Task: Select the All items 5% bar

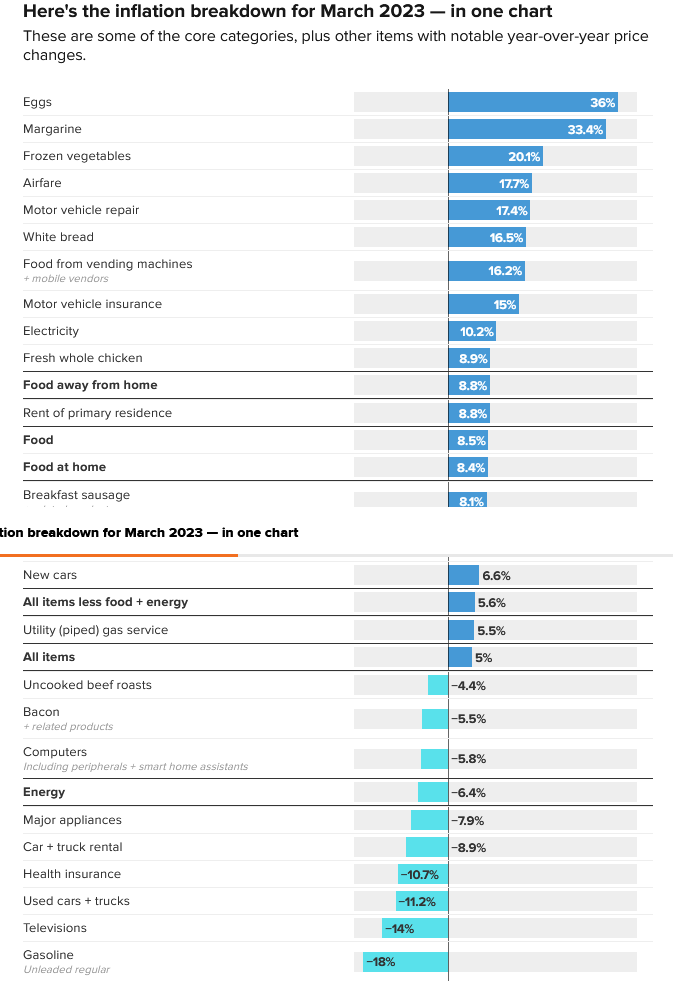Action: coord(460,657)
